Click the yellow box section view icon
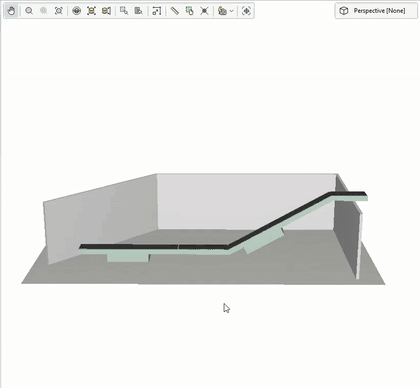 pyautogui.click(x=106, y=11)
